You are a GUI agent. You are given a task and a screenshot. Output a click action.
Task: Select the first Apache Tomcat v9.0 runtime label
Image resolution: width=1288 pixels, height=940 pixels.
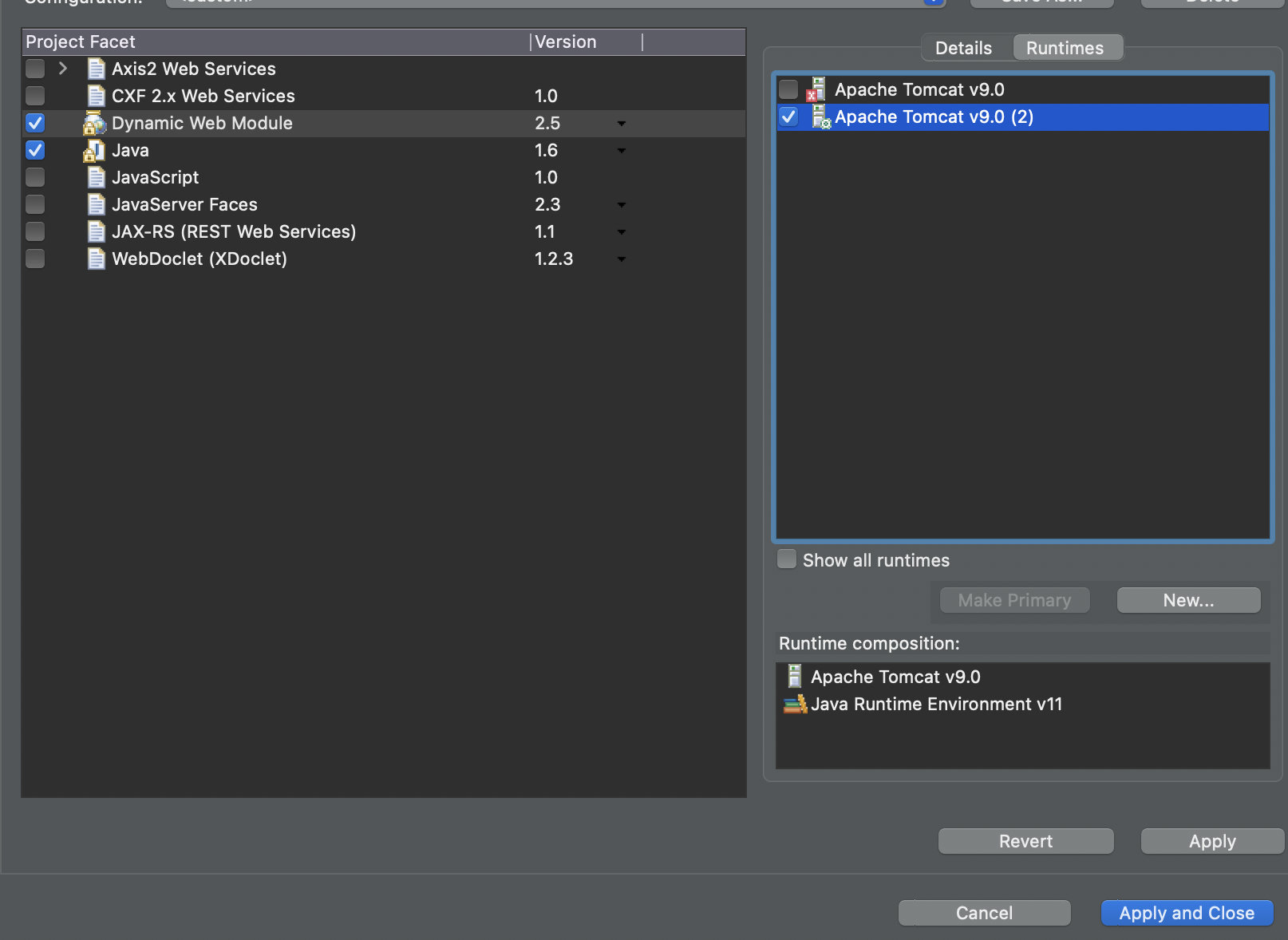919,89
